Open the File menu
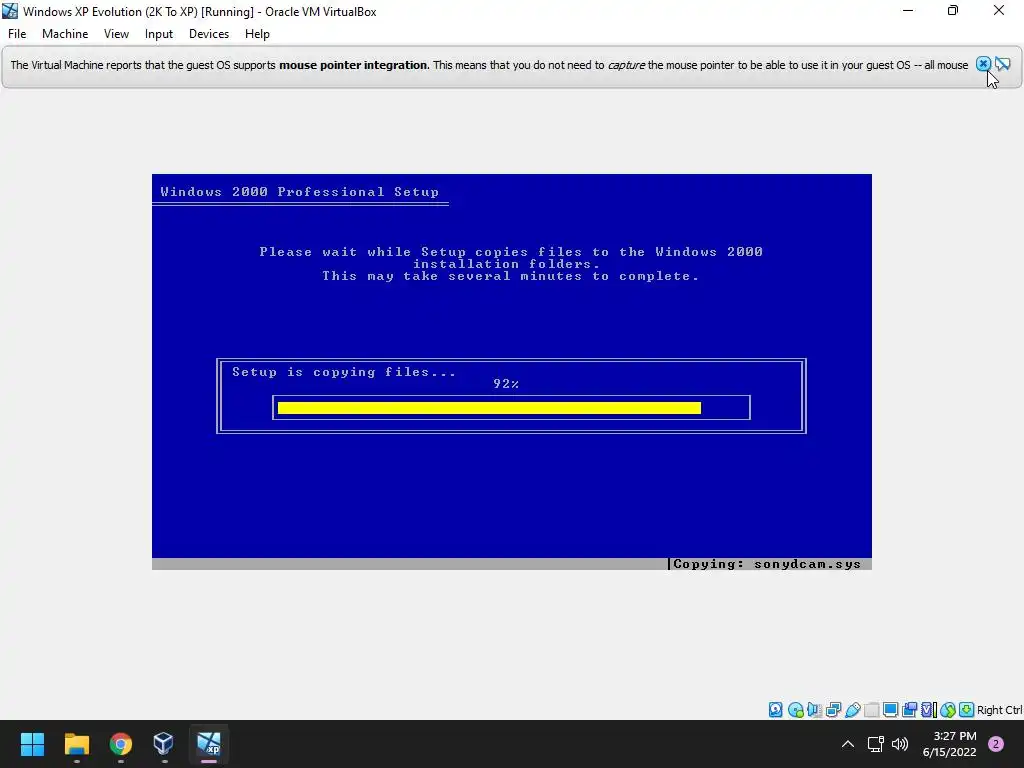The width and height of the screenshot is (1024, 768). coord(17,34)
